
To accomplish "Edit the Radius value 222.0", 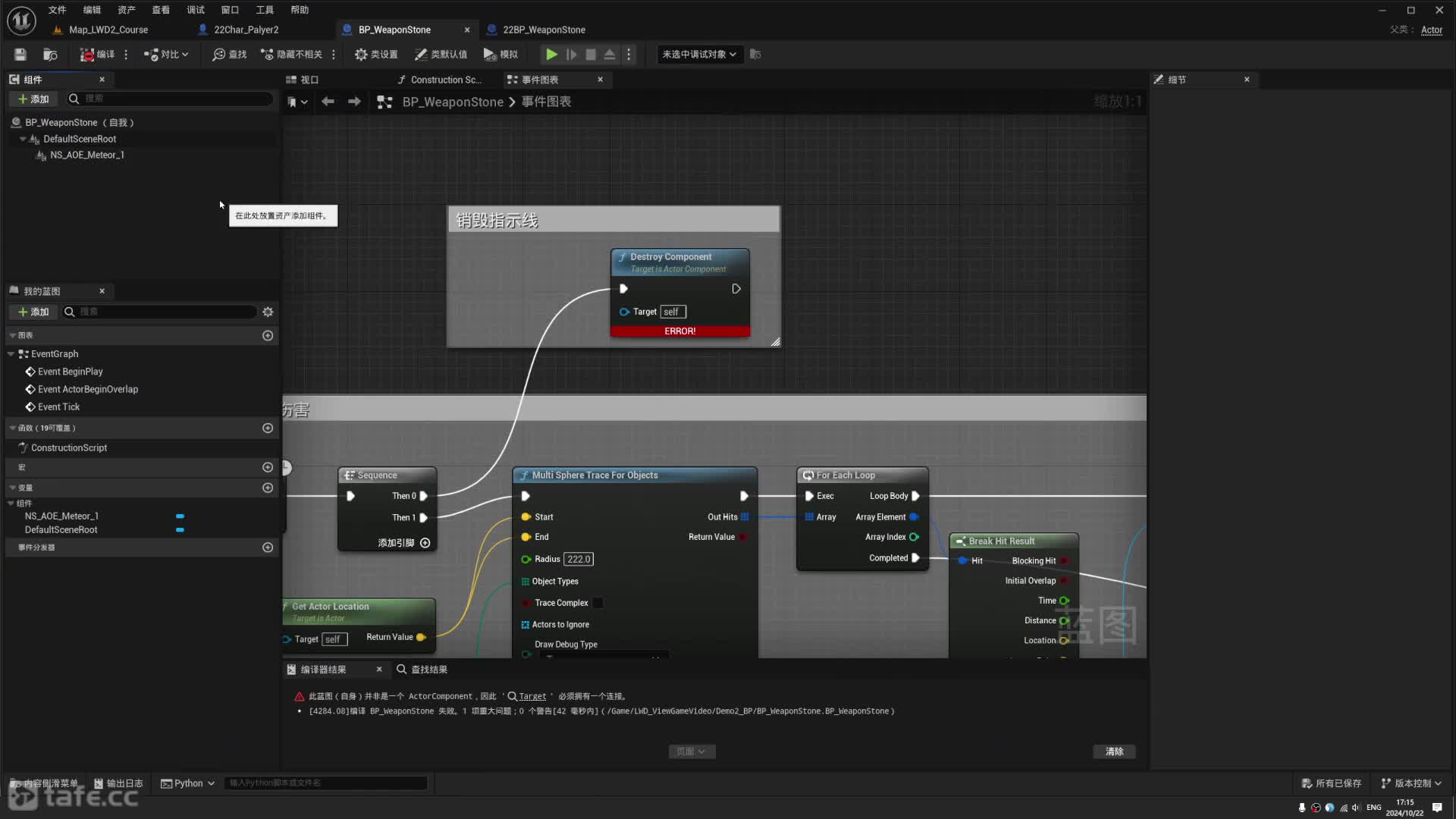I will pyautogui.click(x=579, y=560).
